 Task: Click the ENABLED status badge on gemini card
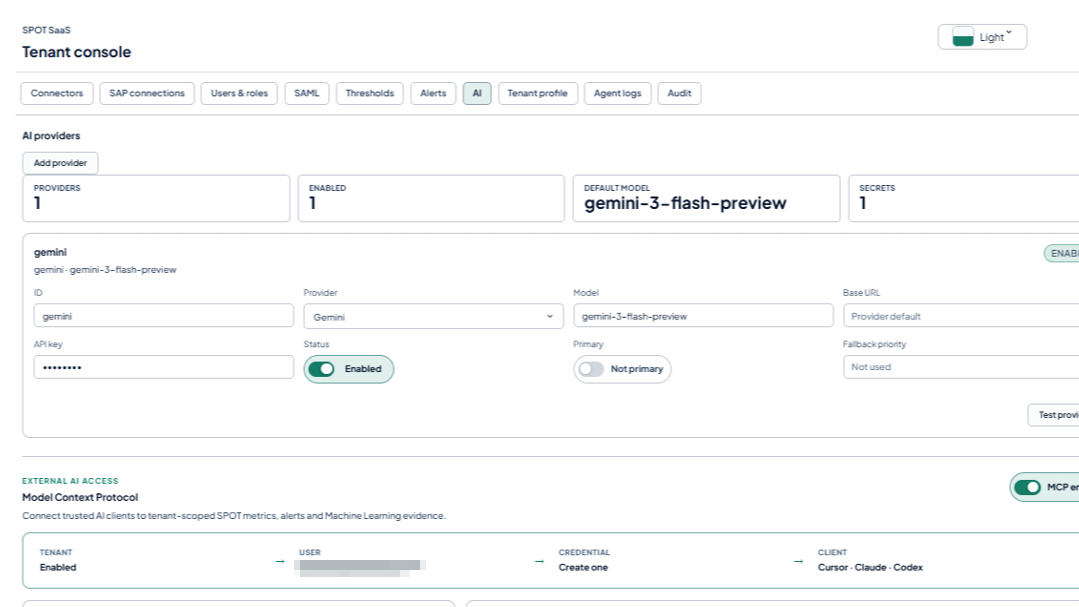(x=1061, y=253)
